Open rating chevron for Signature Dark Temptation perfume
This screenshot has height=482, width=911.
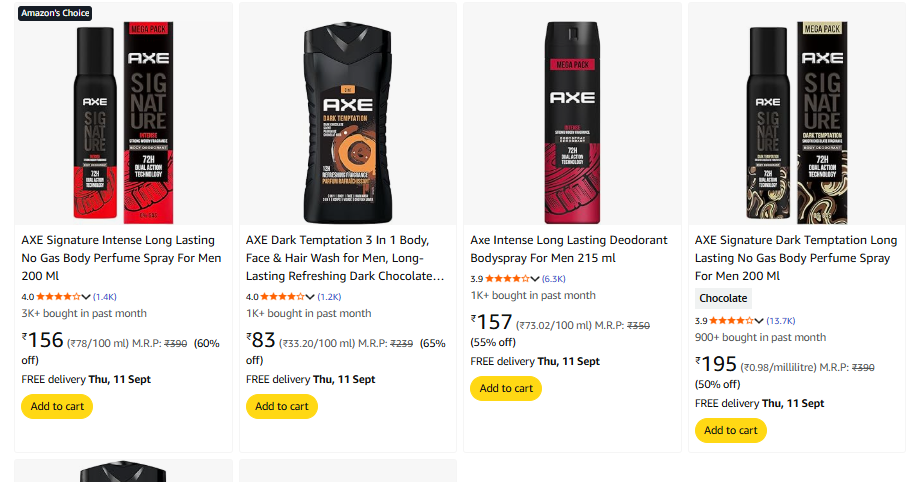pyautogui.click(x=760, y=321)
